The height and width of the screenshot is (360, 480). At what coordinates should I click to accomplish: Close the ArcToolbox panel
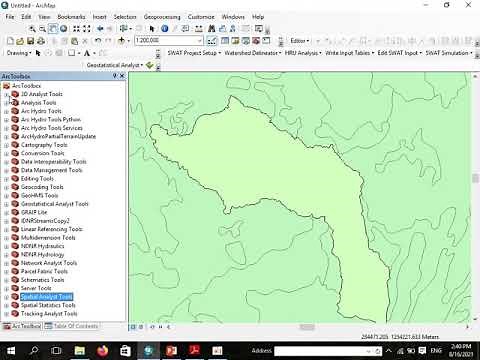(122, 76)
